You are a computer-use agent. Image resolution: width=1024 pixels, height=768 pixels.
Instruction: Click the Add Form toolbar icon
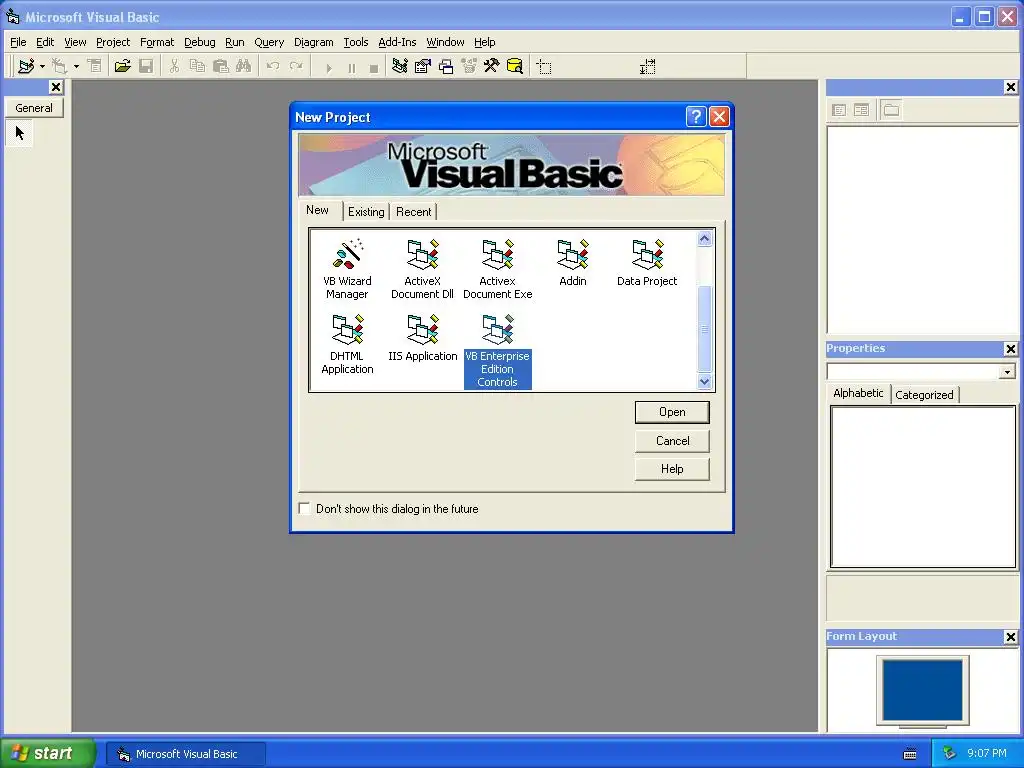59,66
